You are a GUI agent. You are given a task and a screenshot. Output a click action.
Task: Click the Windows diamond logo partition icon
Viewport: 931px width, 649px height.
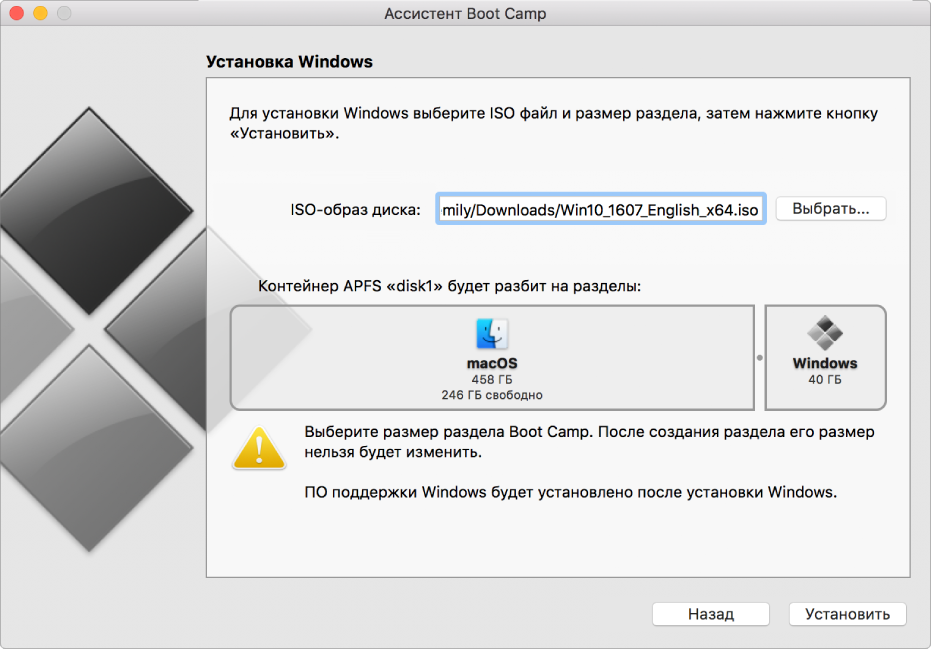click(825, 333)
